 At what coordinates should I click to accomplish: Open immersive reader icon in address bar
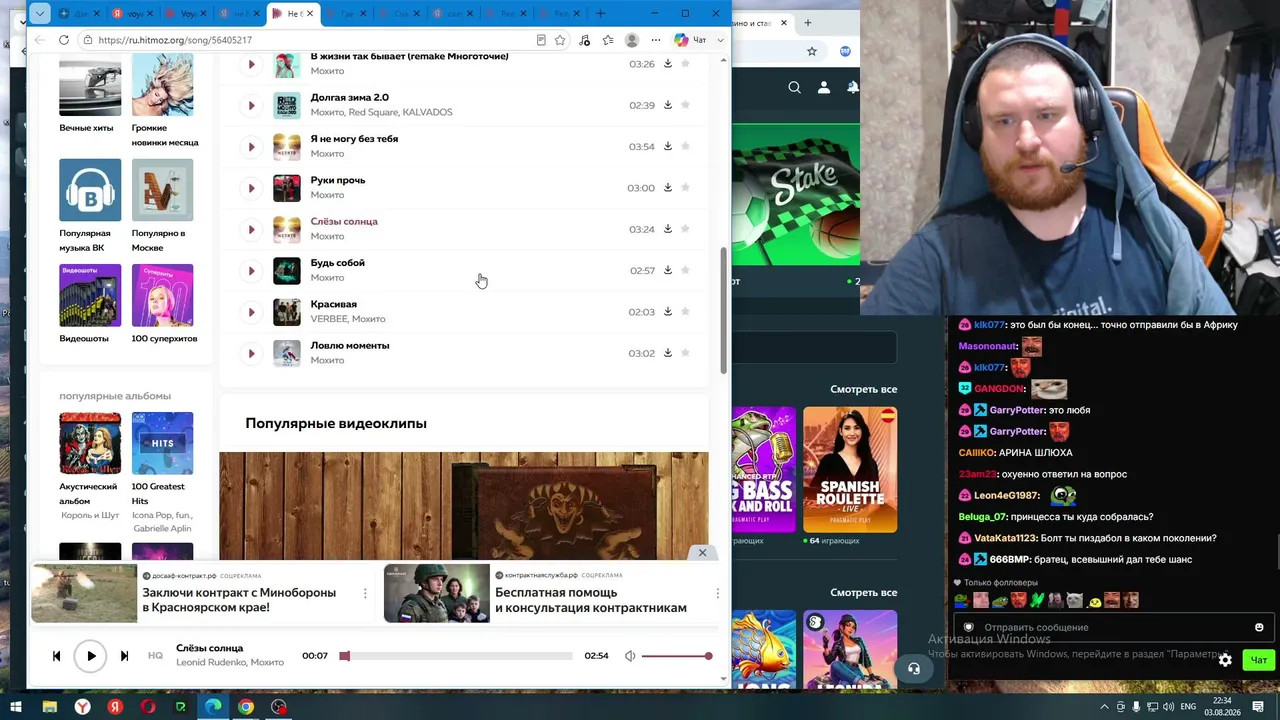[x=541, y=40]
